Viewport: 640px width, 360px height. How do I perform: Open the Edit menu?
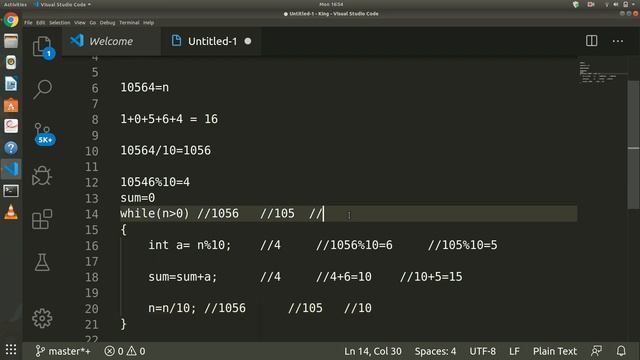pos(40,22)
